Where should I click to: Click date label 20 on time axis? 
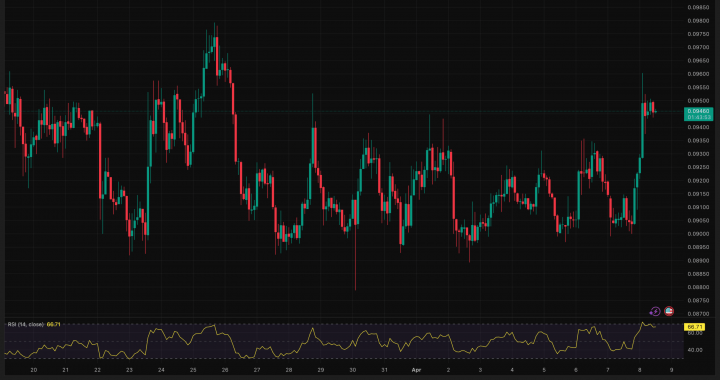(x=34, y=370)
